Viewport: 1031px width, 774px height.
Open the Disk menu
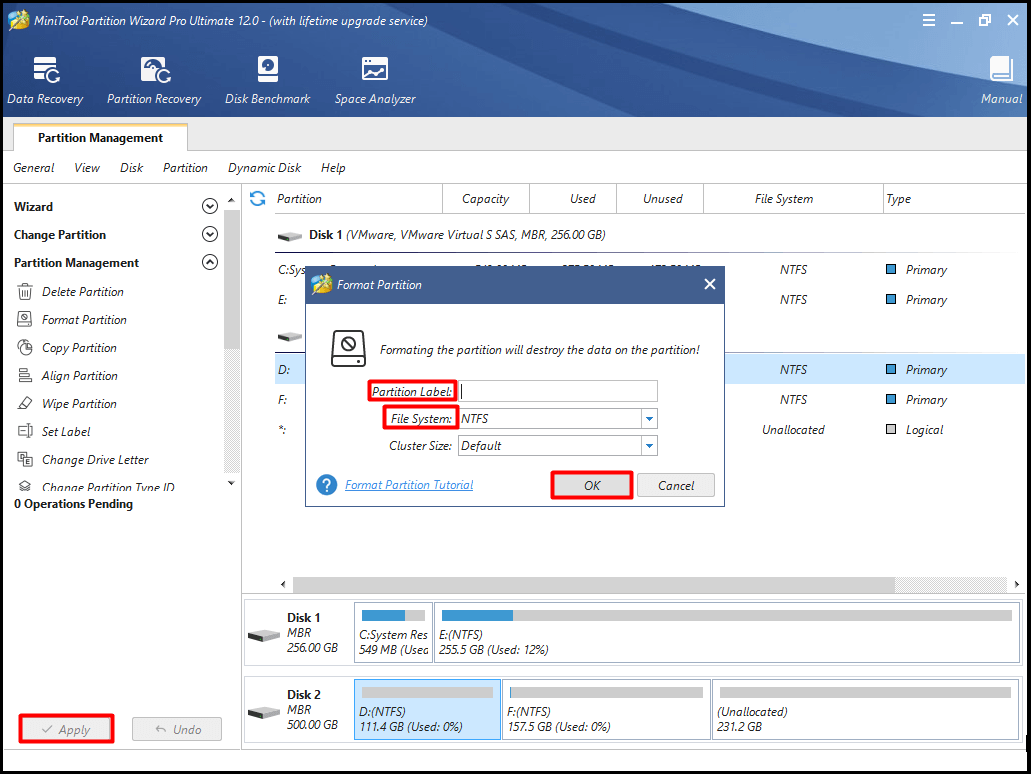point(132,168)
